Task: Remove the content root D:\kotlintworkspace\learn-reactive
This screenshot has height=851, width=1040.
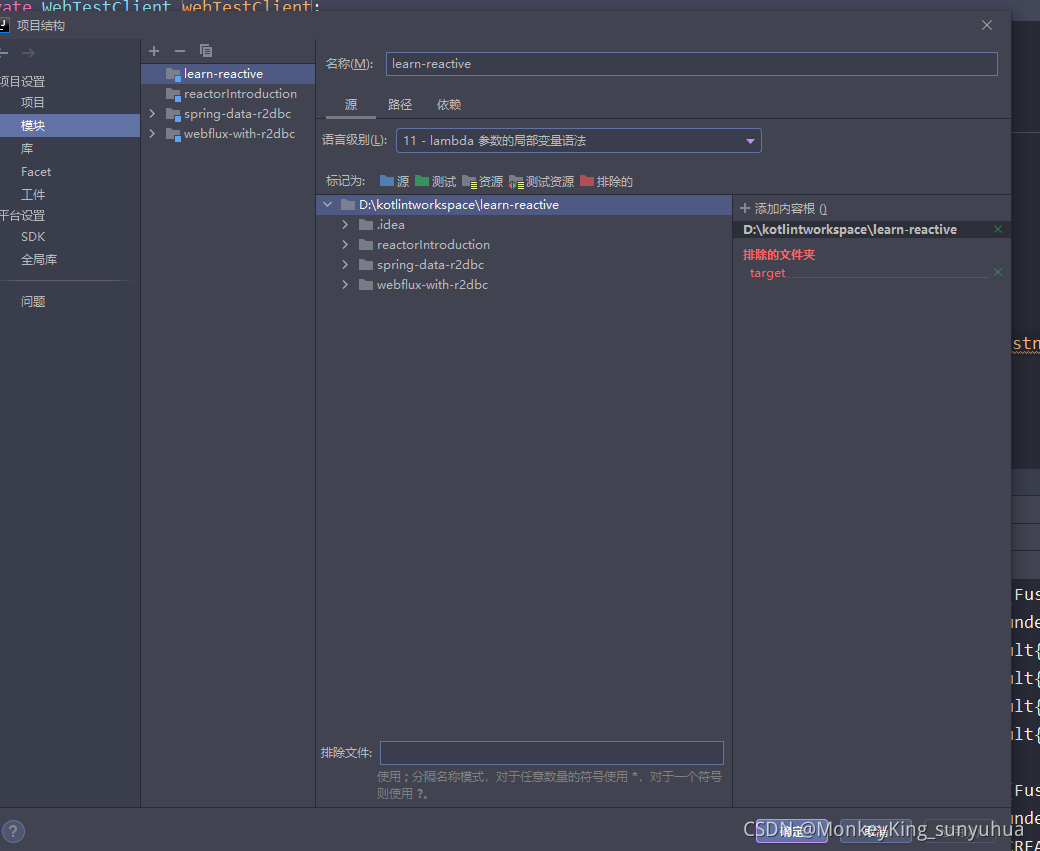Action: point(998,229)
